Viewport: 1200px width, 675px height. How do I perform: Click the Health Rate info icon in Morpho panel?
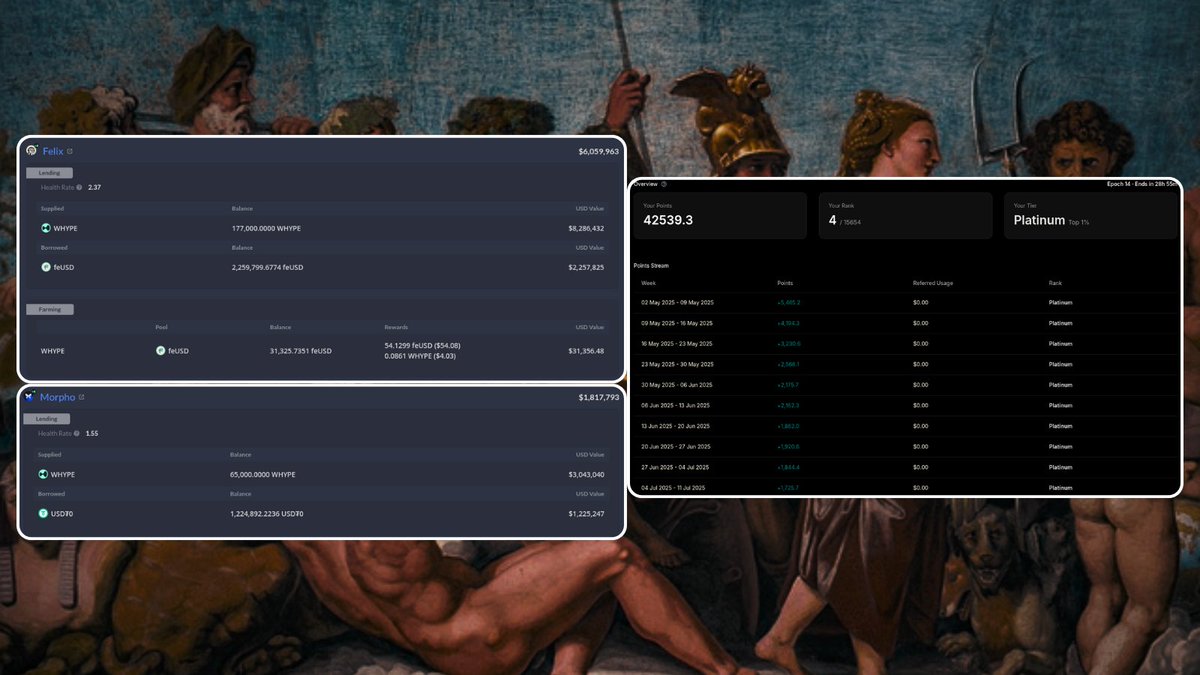coord(77,434)
